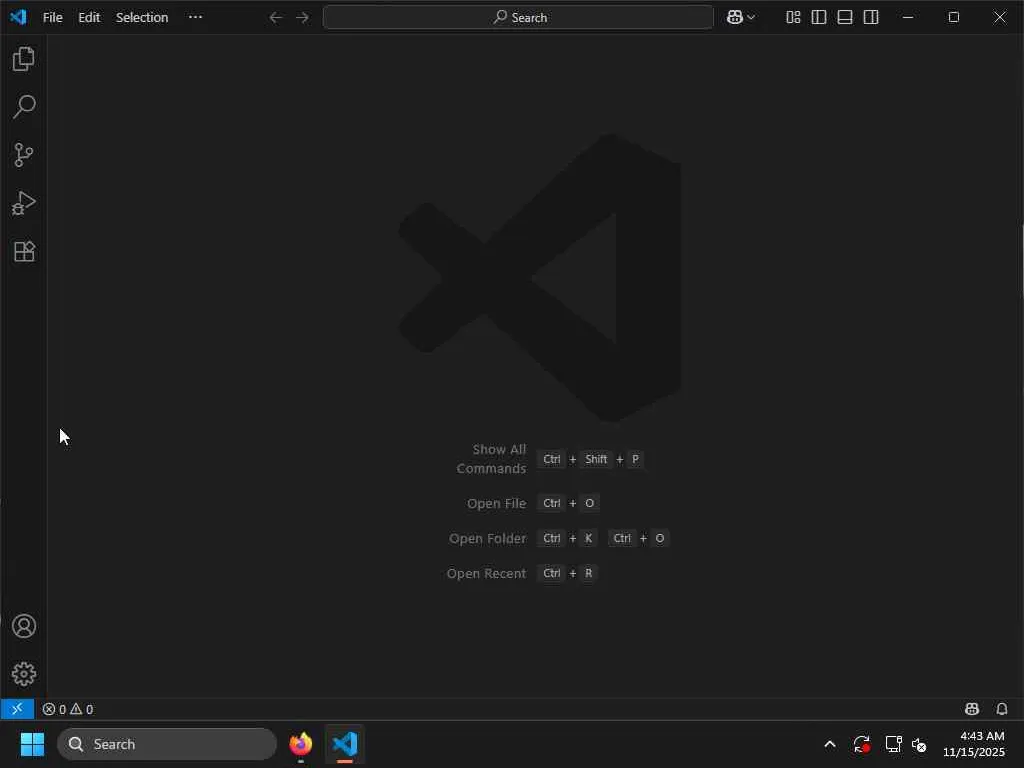Open the Customize Layout control
1024x768 pixels.
[x=793, y=18]
